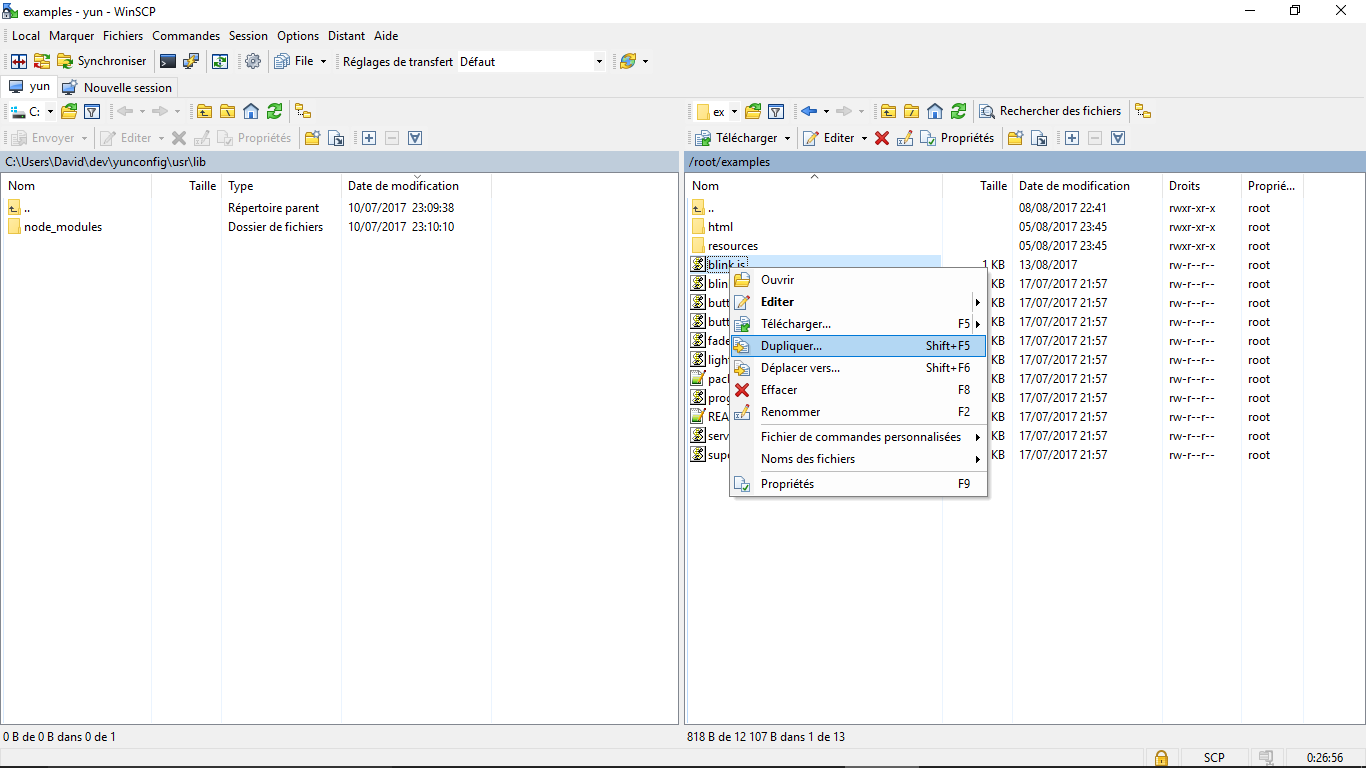This screenshot has height=768, width=1366.
Task: Go to remote home directory icon
Action: point(934,111)
